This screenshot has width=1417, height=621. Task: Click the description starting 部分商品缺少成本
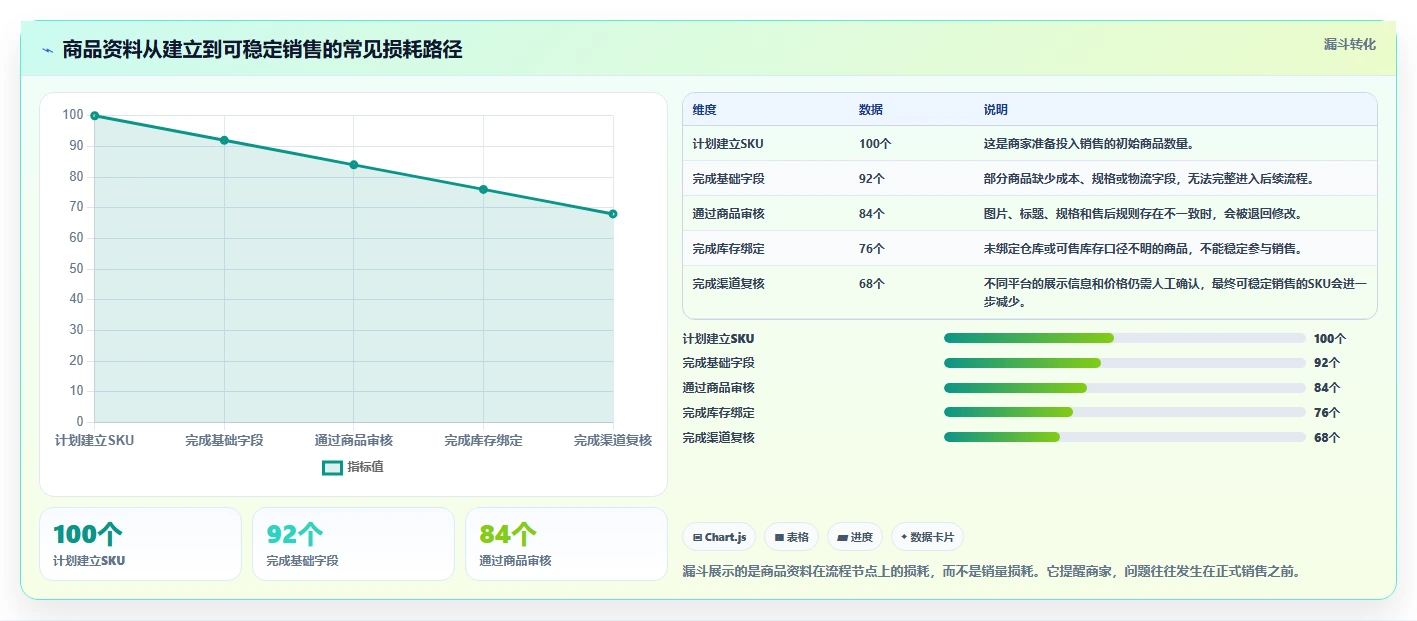[1149, 179]
